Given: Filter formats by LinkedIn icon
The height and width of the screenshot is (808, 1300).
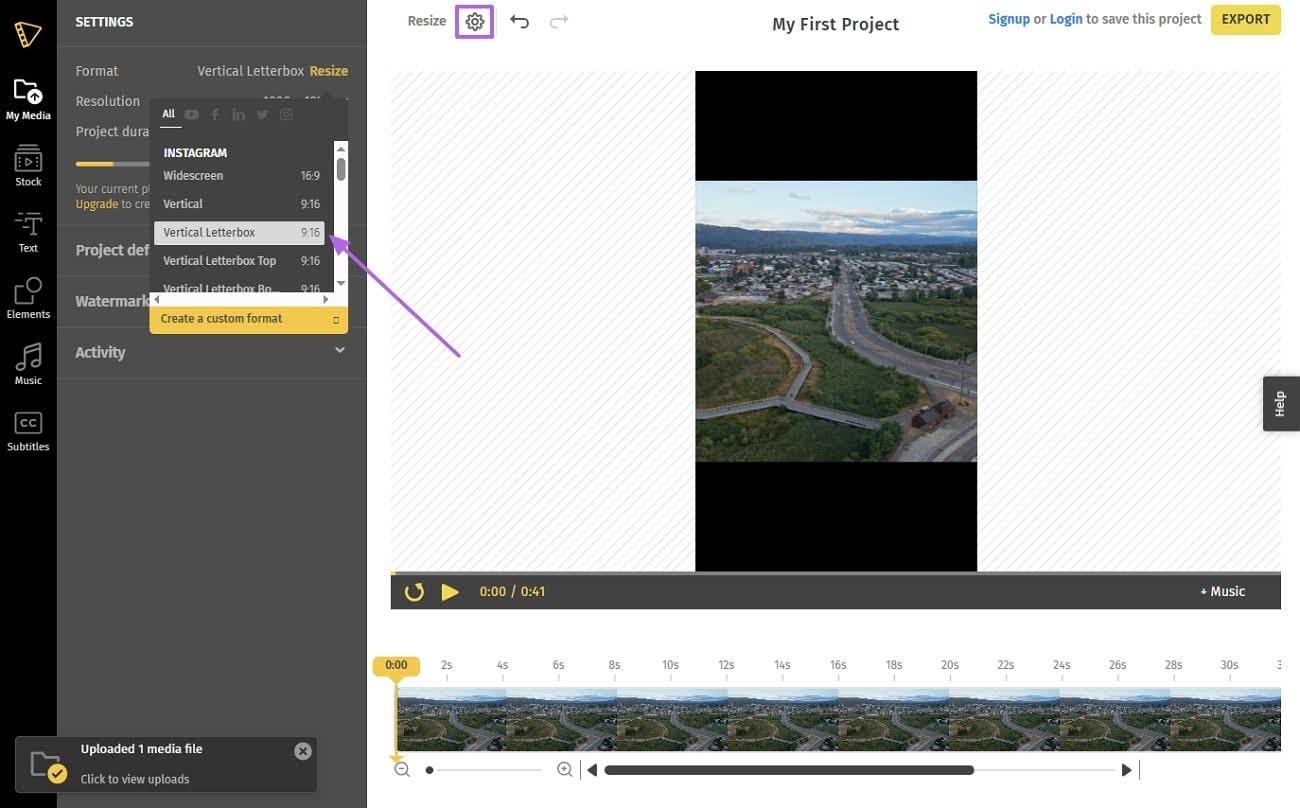Looking at the screenshot, I should coord(238,115).
